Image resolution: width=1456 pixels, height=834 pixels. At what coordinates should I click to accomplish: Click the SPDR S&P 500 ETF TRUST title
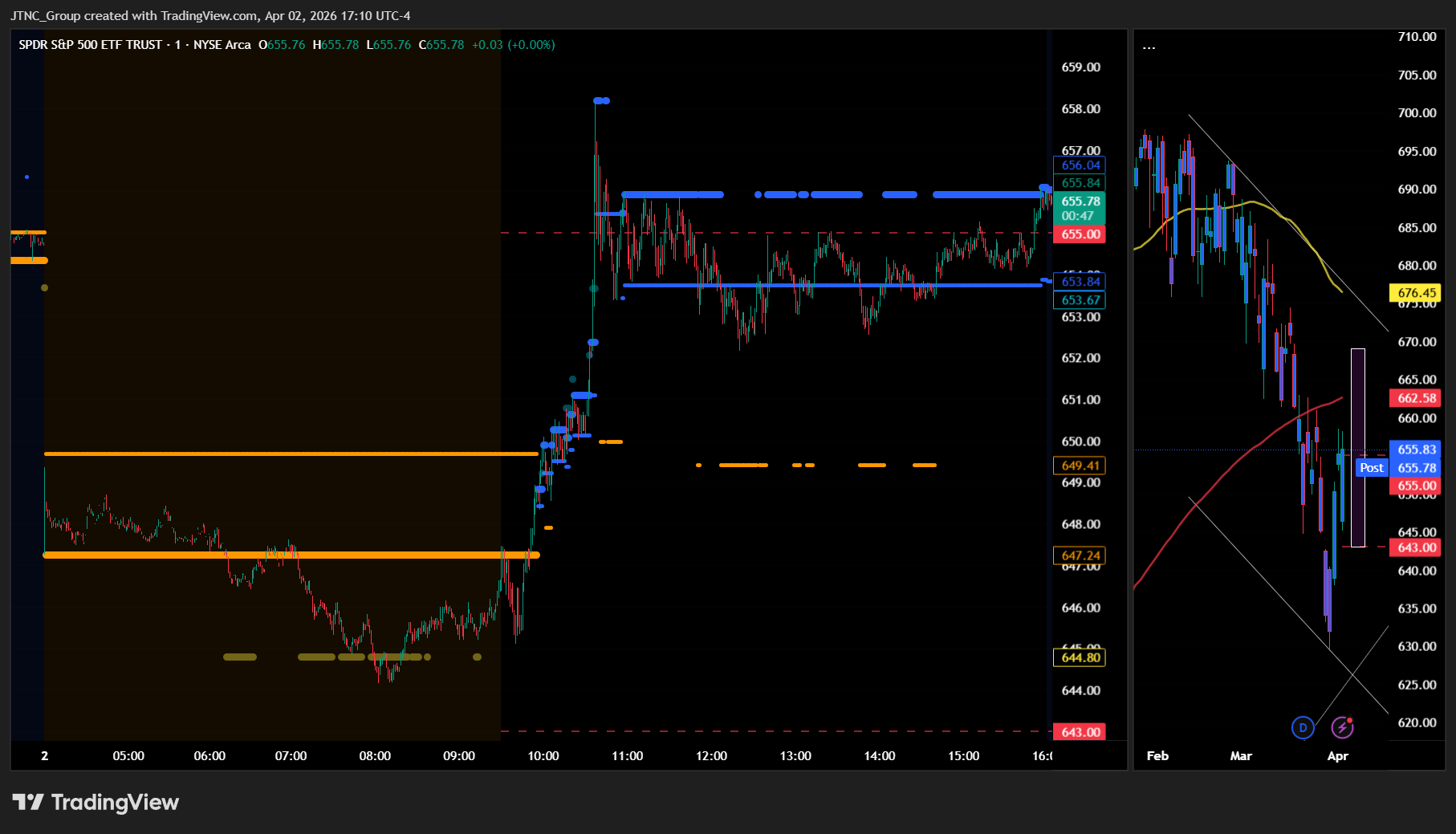coord(91,45)
